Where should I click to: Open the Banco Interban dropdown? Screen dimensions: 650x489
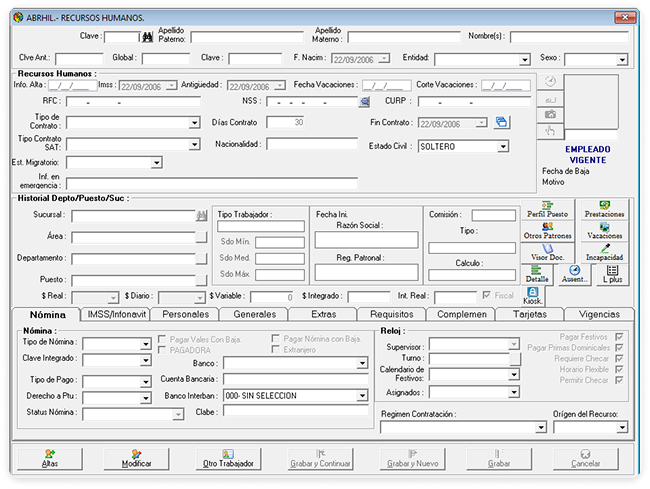pyautogui.click(x=361, y=396)
